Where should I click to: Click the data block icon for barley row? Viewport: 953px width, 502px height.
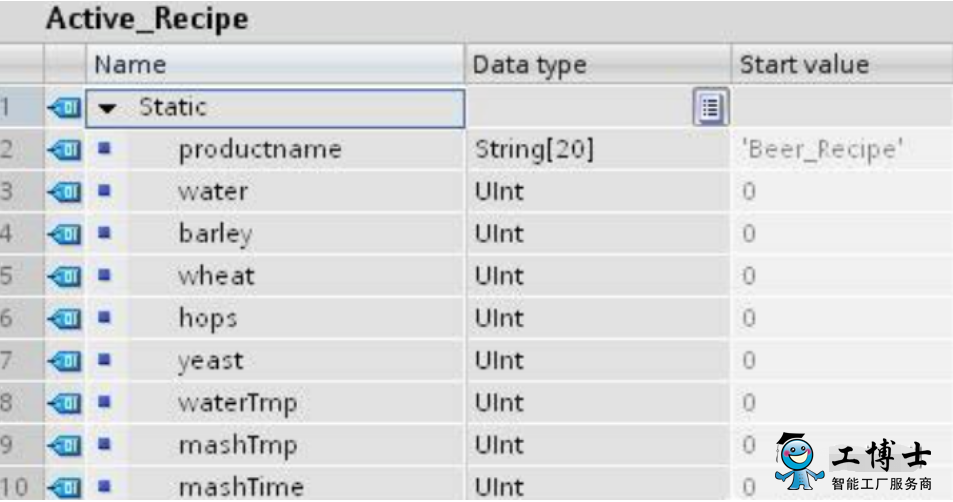point(64,234)
